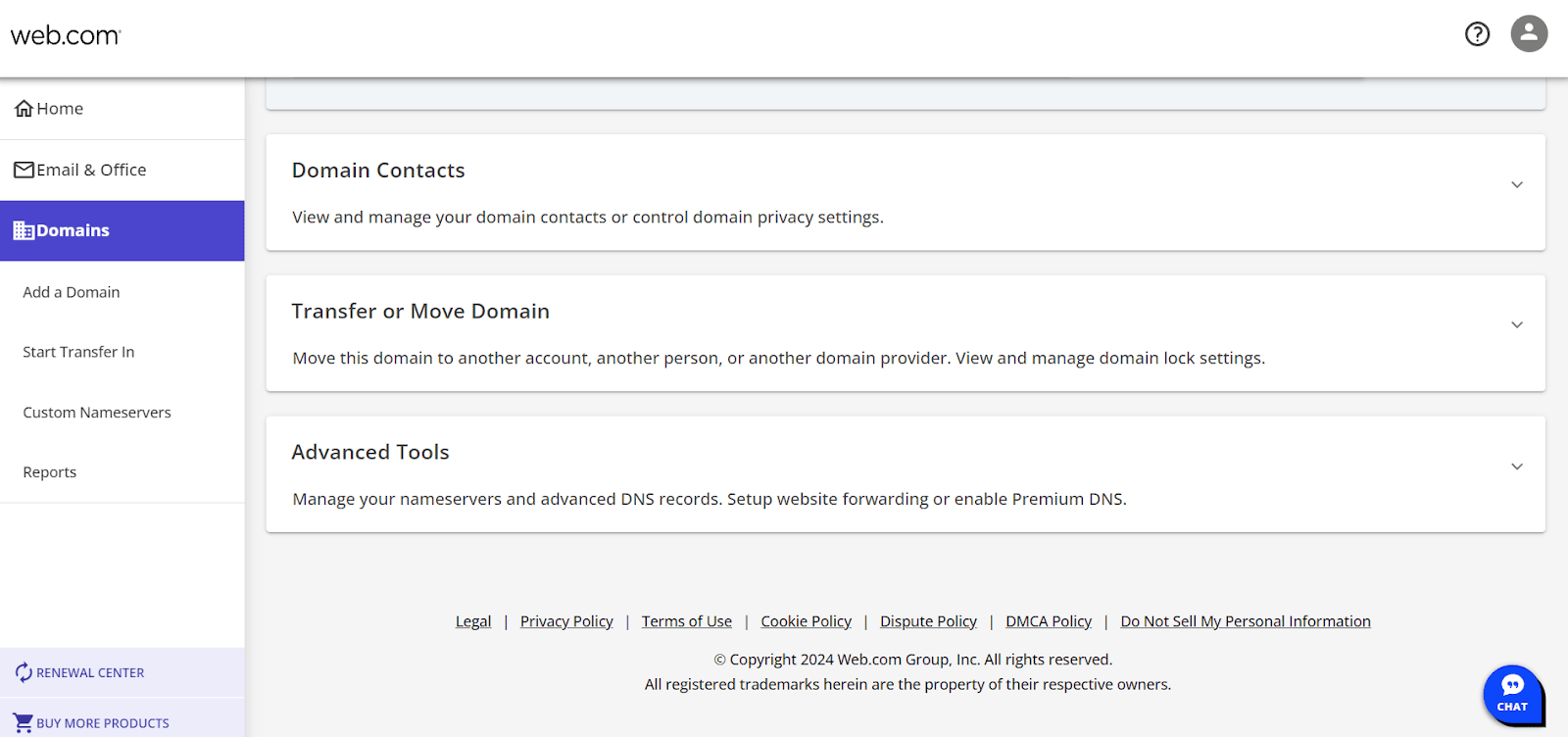Click the Renewal Center refresh icon
Image resolution: width=1568 pixels, height=737 pixels.
24,672
